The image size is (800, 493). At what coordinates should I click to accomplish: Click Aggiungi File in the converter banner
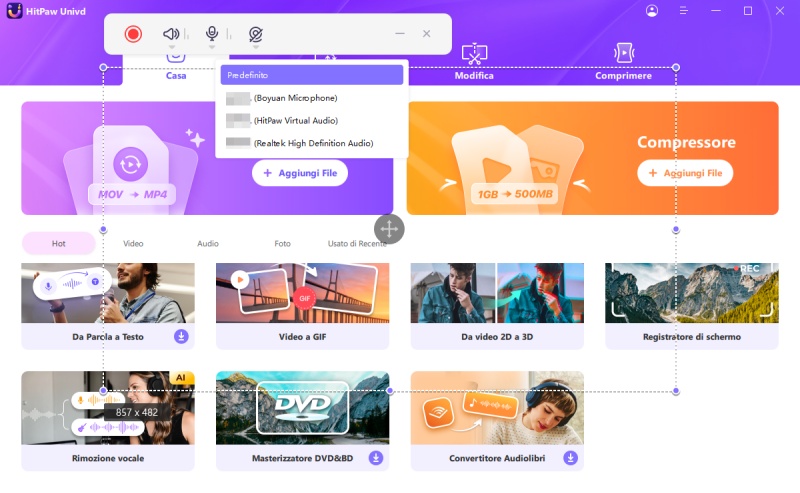tap(300, 173)
